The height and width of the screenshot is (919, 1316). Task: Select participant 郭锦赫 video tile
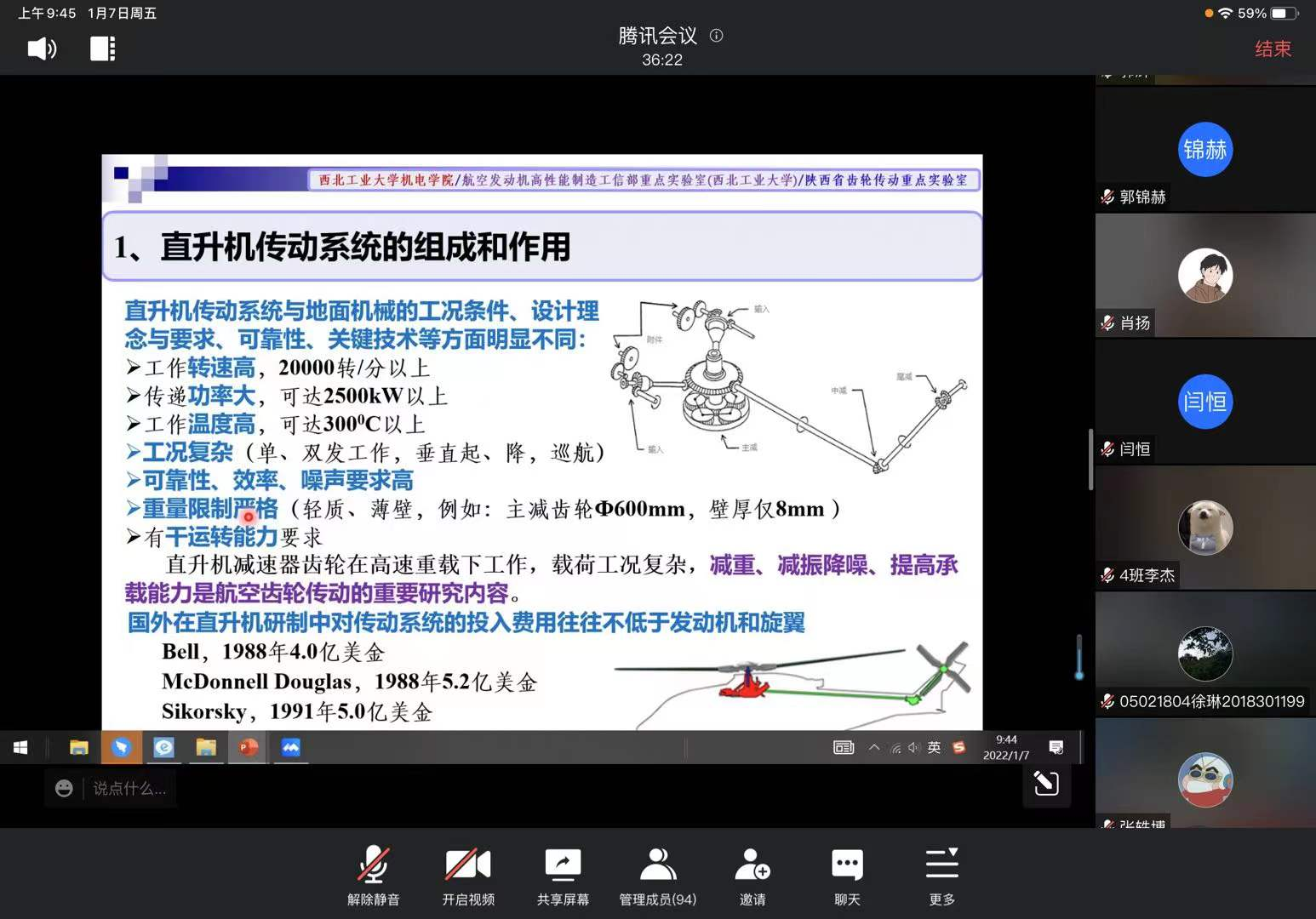pos(1204,150)
